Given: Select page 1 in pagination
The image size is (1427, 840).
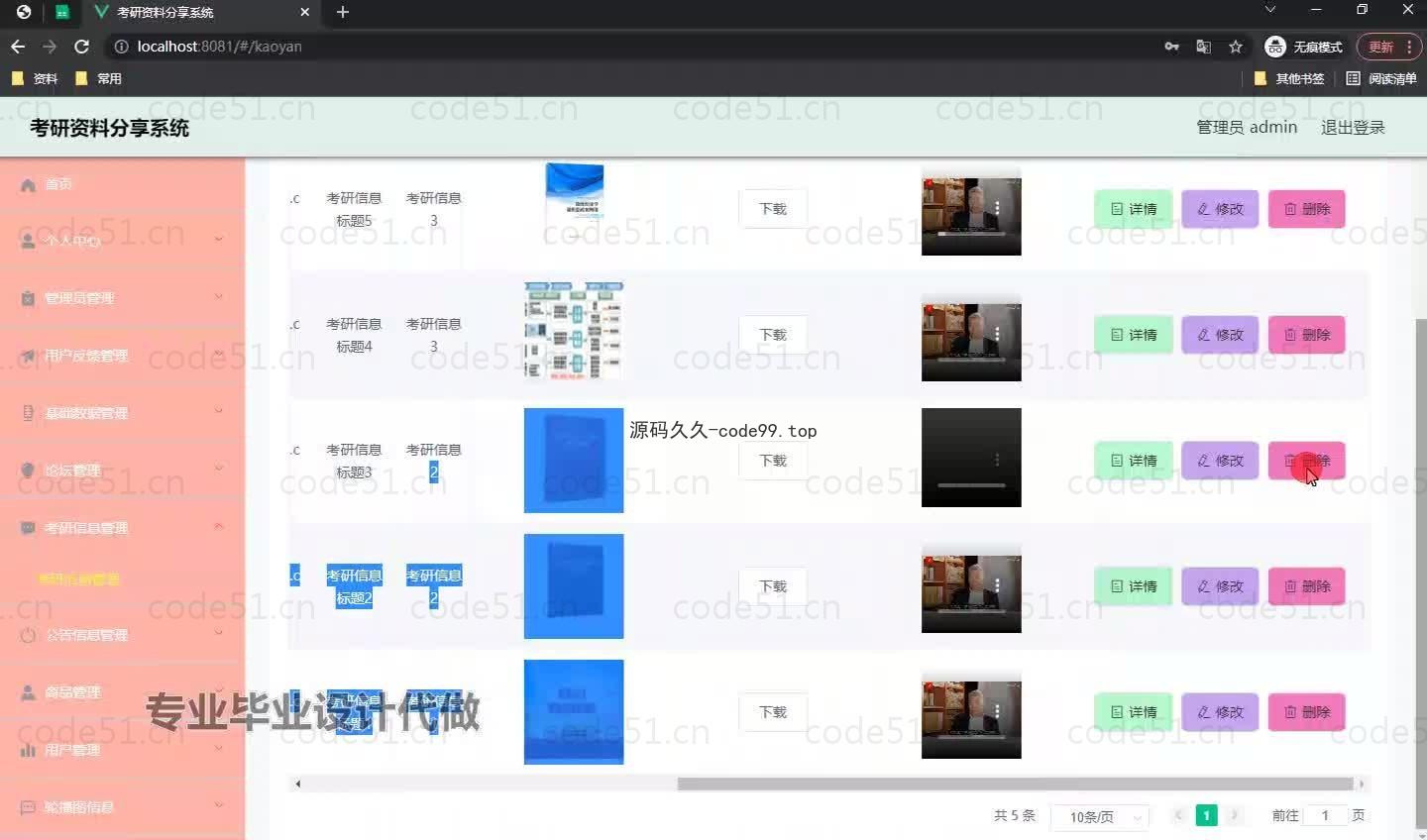Looking at the screenshot, I should click(x=1206, y=815).
